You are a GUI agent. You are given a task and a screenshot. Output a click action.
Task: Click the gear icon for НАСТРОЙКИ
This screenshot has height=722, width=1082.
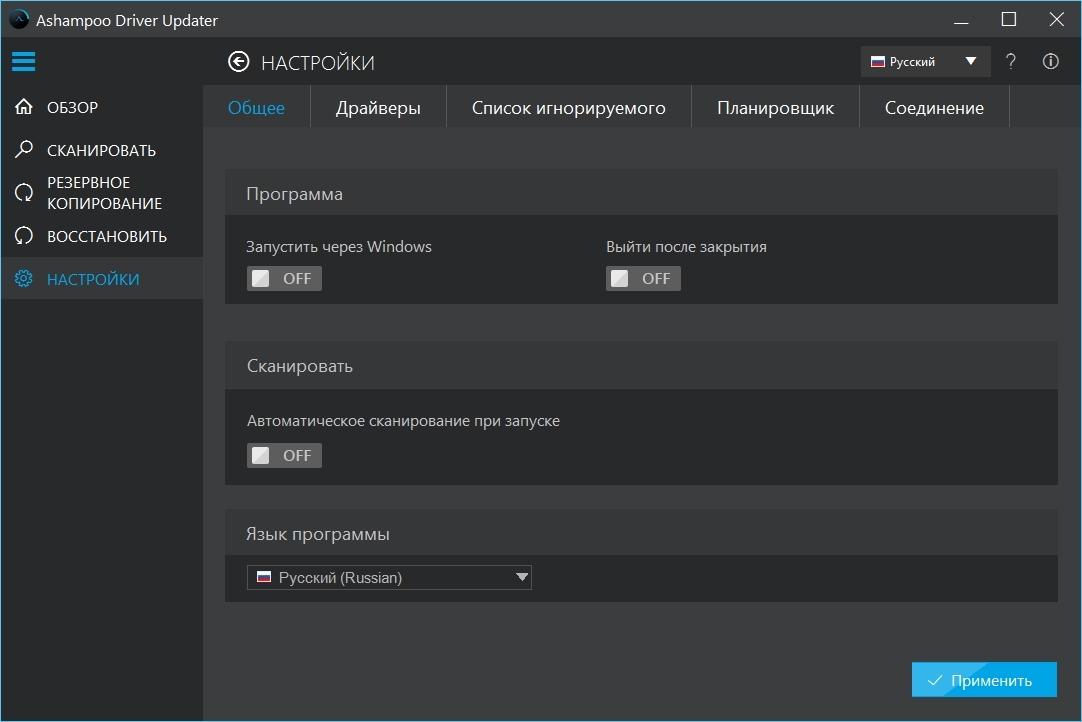pyautogui.click(x=24, y=279)
